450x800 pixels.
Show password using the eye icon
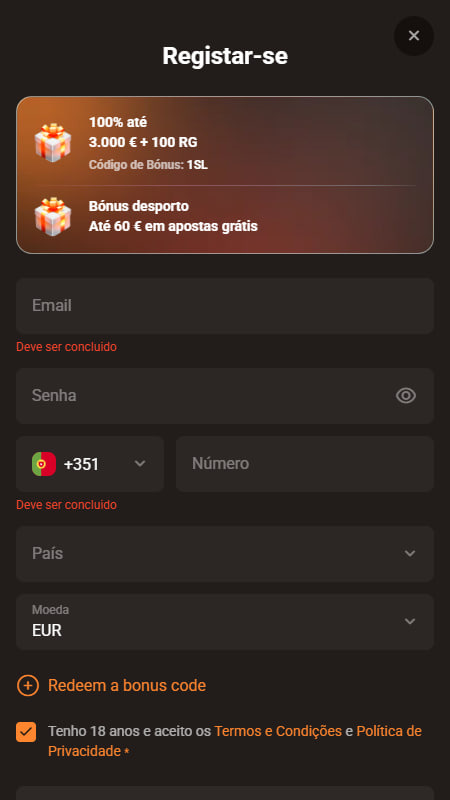coord(406,395)
